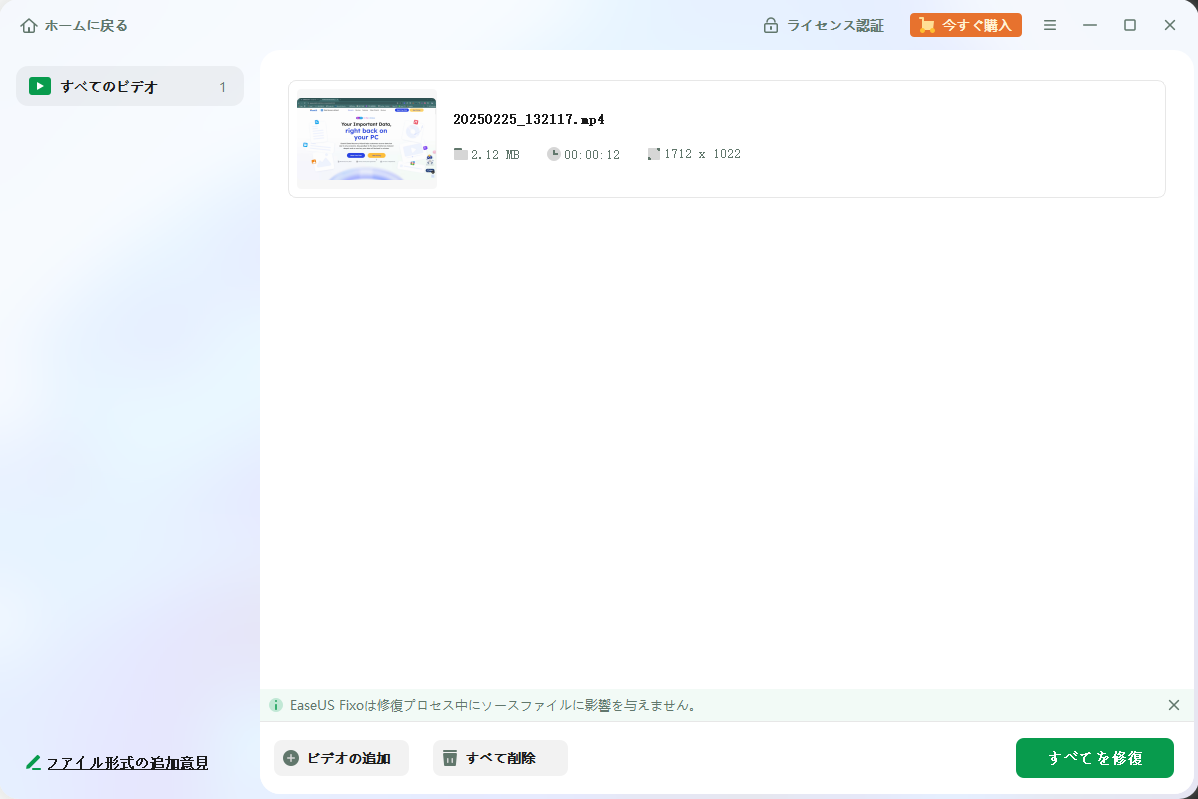This screenshot has height=799, width=1198.
Task: Maximize the application window
Action: pos(1130,25)
